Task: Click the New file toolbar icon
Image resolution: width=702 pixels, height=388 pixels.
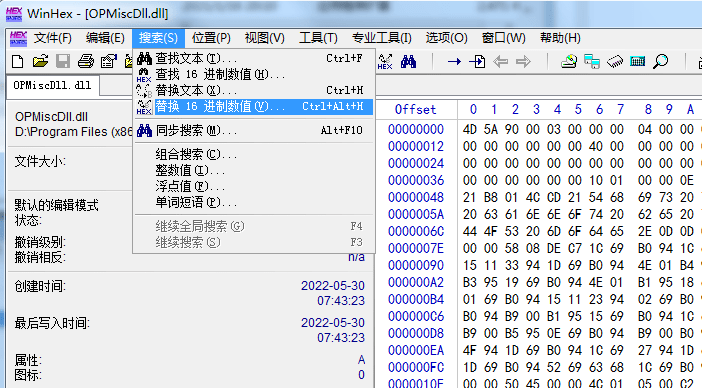Action: [x=17, y=61]
